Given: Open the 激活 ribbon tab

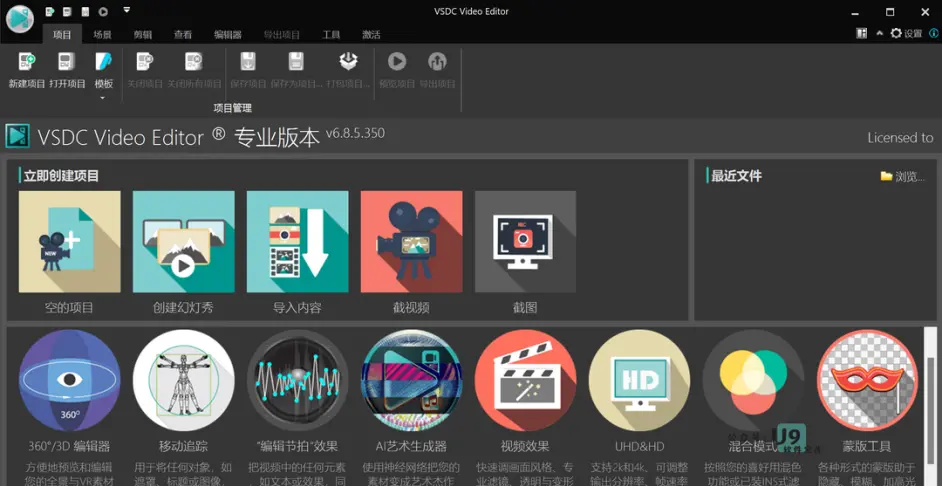Looking at the screenshot, I should 371,35.
